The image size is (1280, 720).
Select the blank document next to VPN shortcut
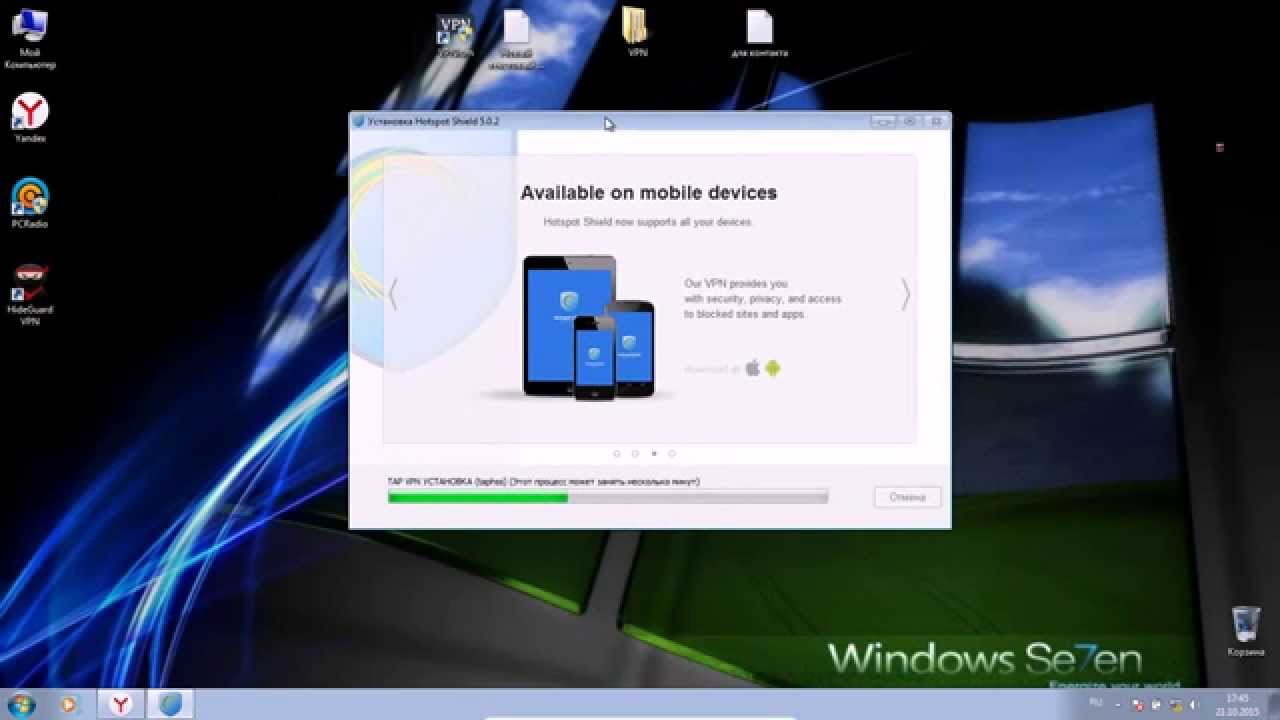coord(516,40)
